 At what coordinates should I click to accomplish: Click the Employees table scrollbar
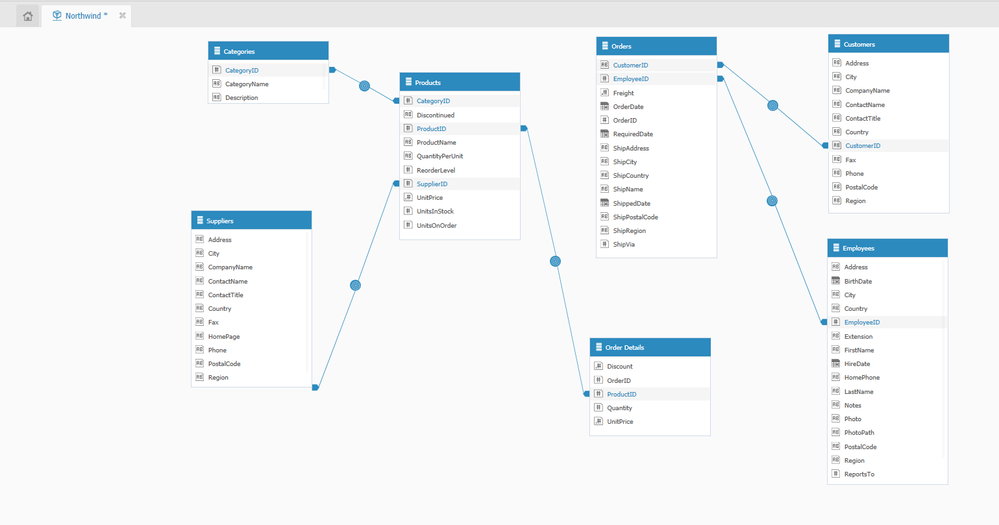pos(944,360)
